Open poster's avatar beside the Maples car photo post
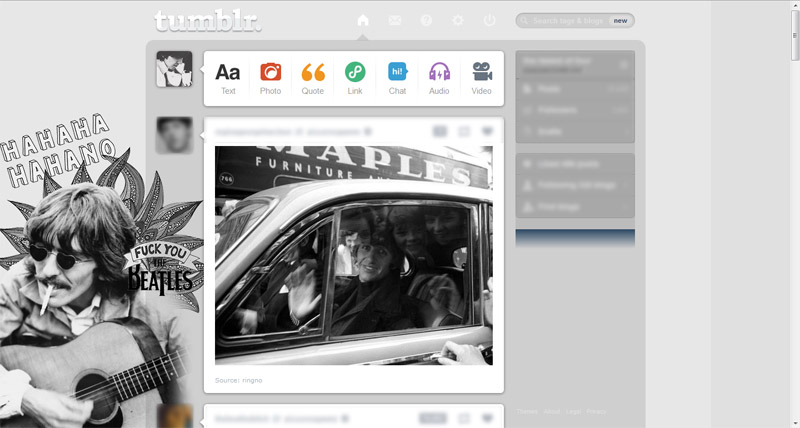 click(174, 135)
